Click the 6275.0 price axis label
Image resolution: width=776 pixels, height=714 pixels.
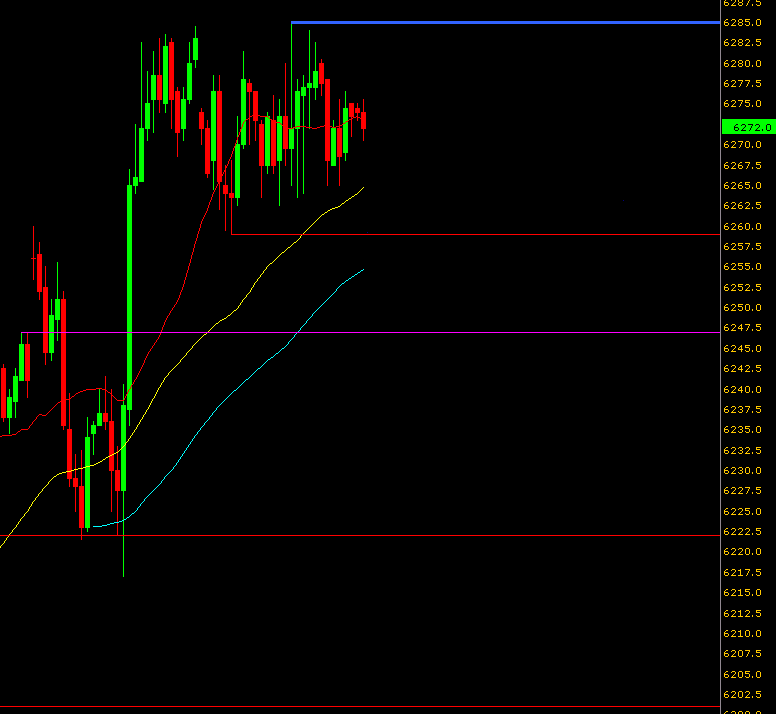[x=742, y=104]
